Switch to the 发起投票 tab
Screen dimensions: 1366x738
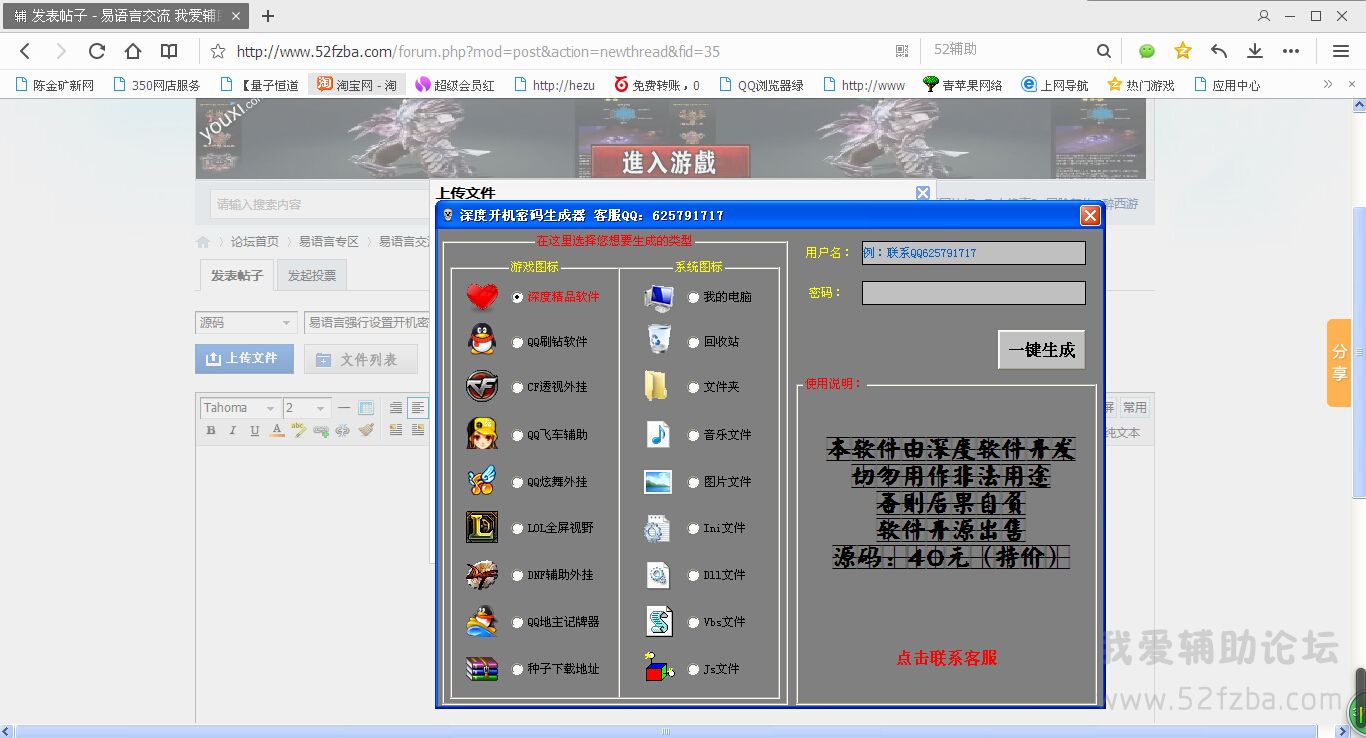(x=312, y=275)
